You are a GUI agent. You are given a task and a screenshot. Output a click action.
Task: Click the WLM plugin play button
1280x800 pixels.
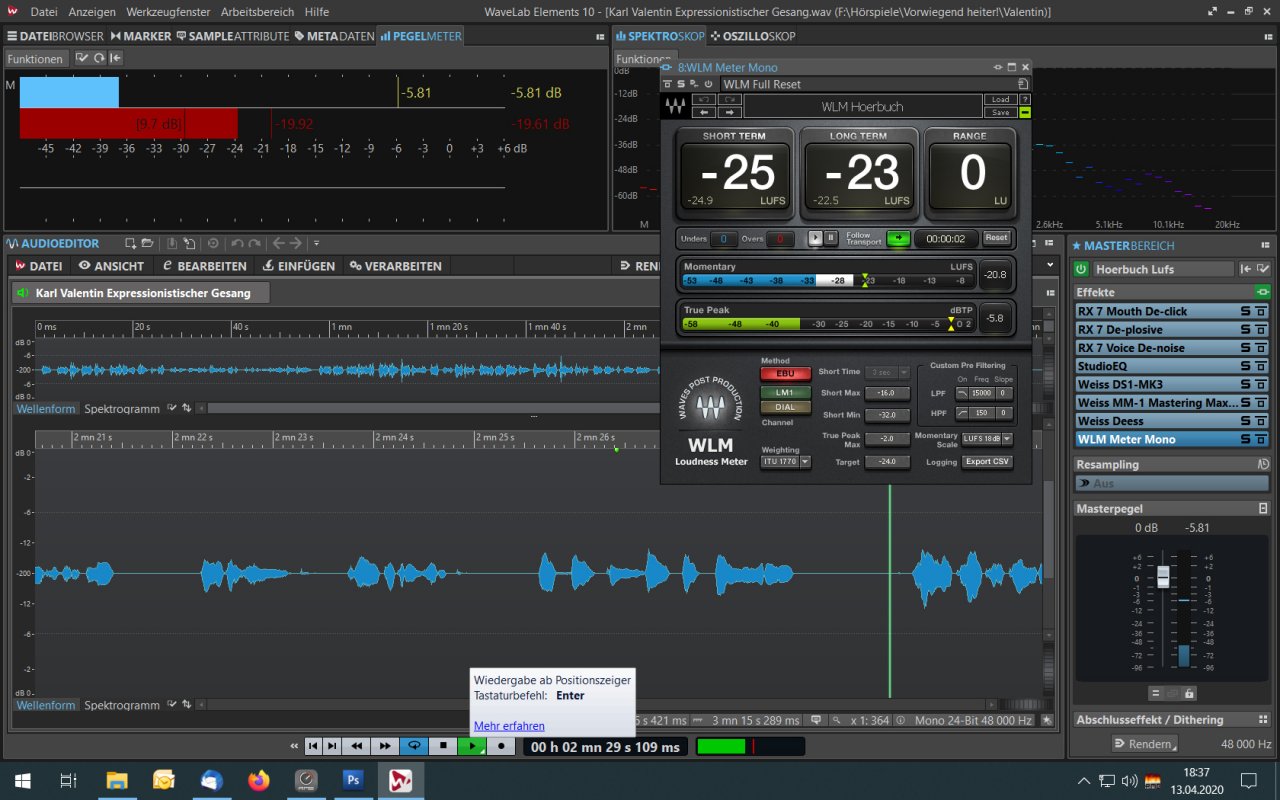tap(816, 238)
